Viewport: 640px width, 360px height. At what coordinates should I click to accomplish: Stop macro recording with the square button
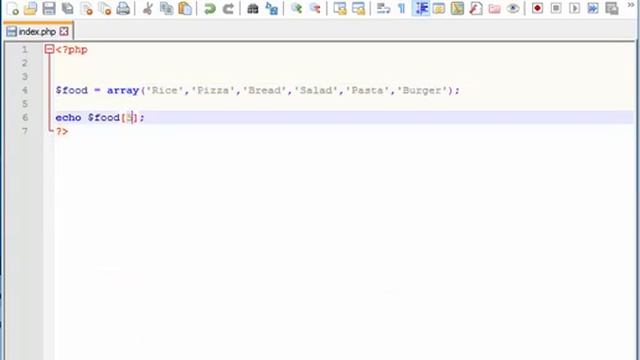tap(556, 8)
